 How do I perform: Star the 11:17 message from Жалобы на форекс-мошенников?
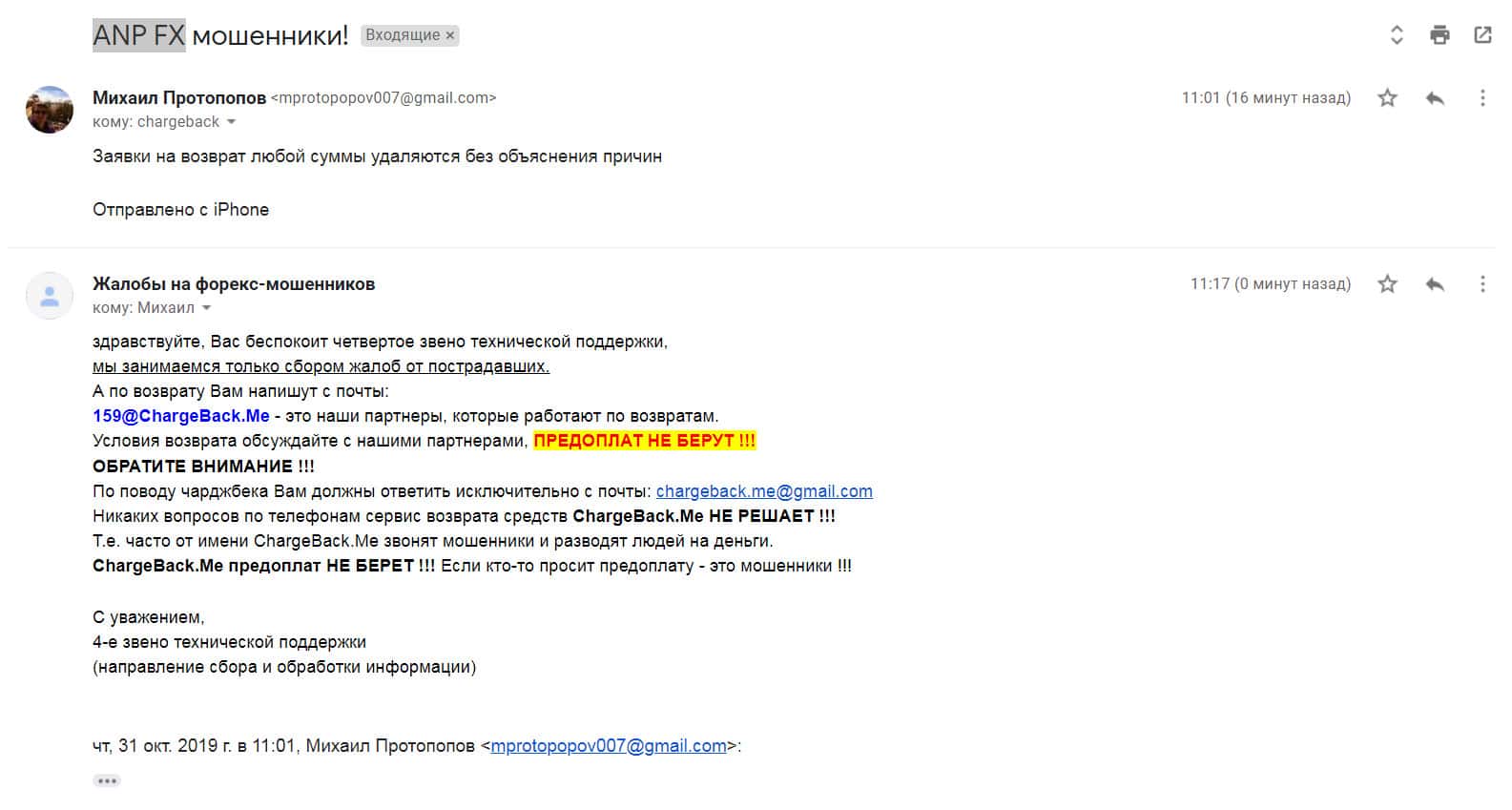[1388, 283]
